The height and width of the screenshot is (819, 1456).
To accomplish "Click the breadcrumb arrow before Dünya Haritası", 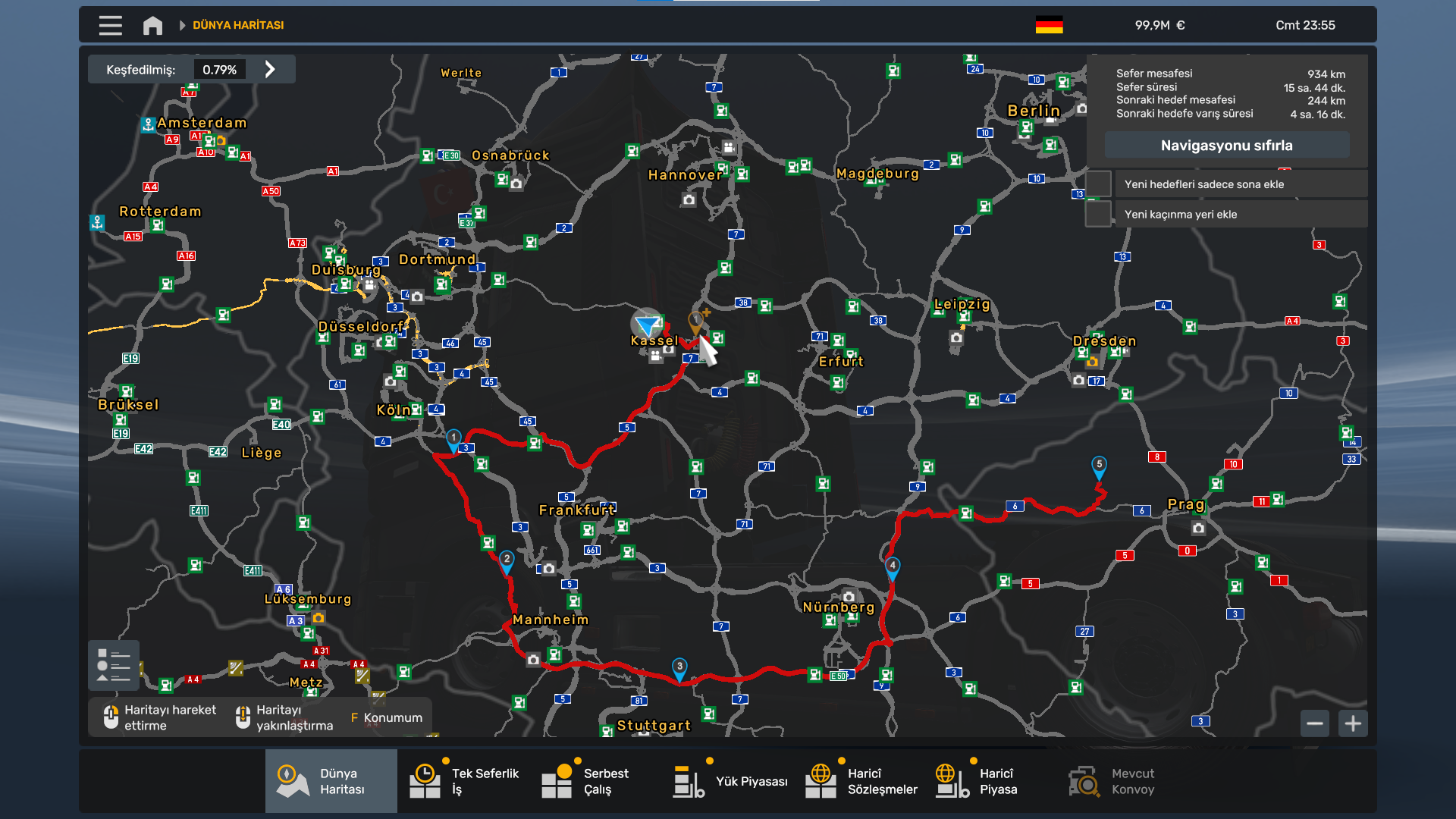I will [182, 25].
